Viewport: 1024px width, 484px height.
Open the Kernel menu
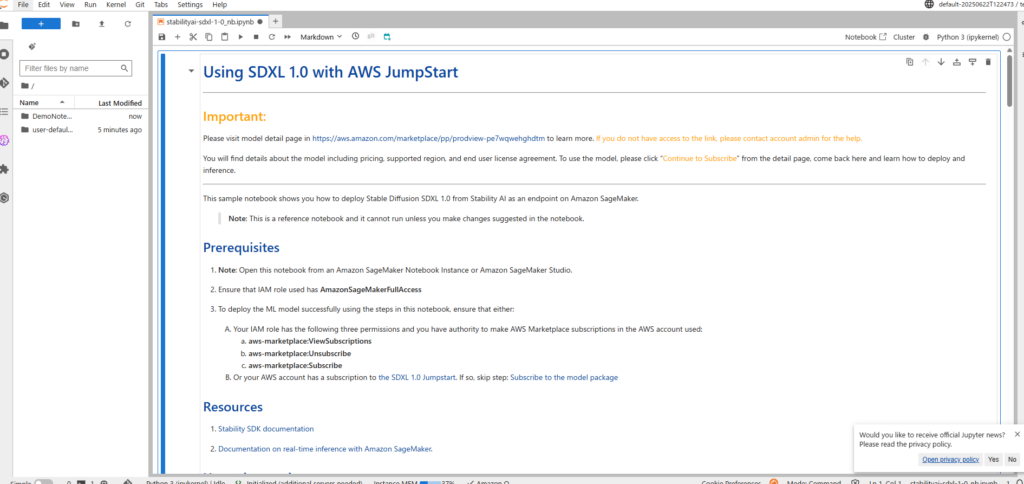pyautogui.click(x=116, y=4)
